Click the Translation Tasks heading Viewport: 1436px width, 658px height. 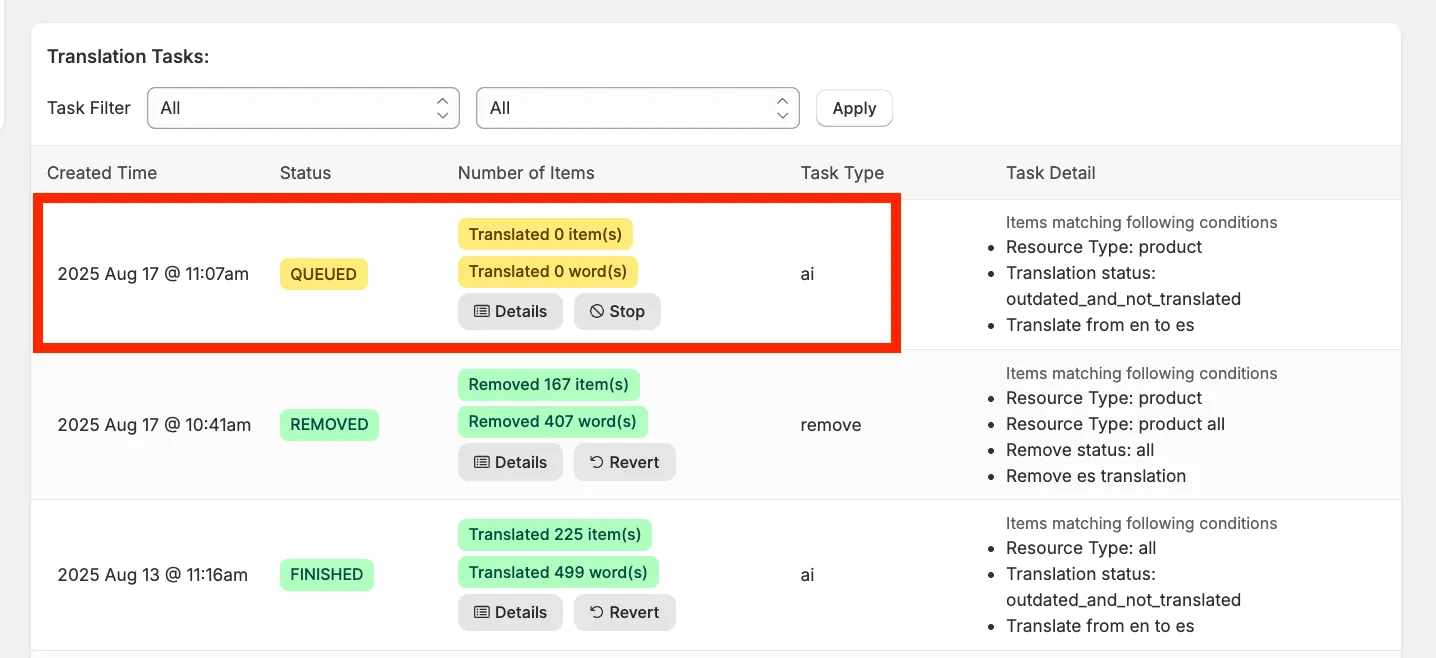coord(128,57)
